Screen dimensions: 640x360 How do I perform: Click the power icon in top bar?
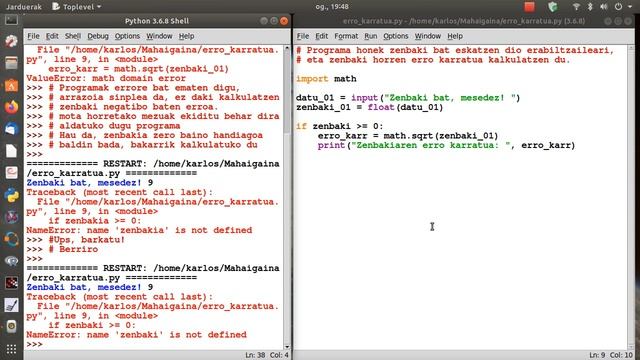[x=618, y=7]
